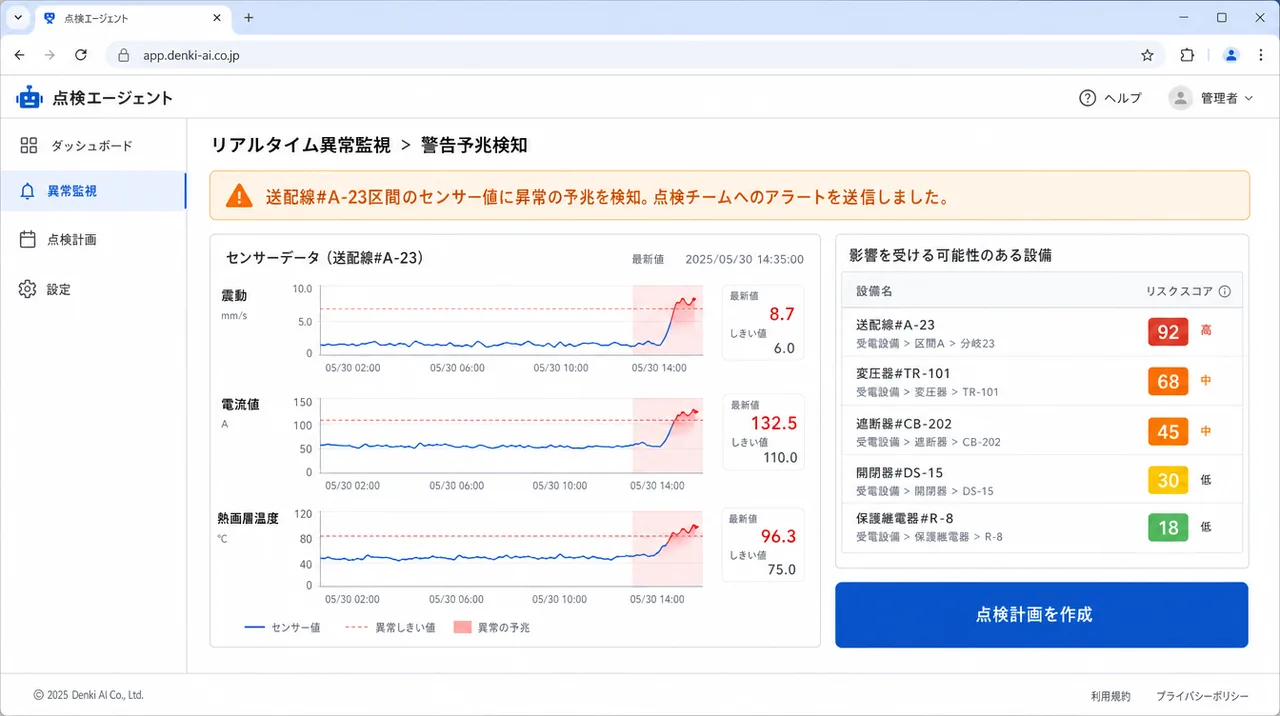Click the 電流値 threshold value 110.0
This screenshot has width=1280, height=716.
tap(778, 458)
